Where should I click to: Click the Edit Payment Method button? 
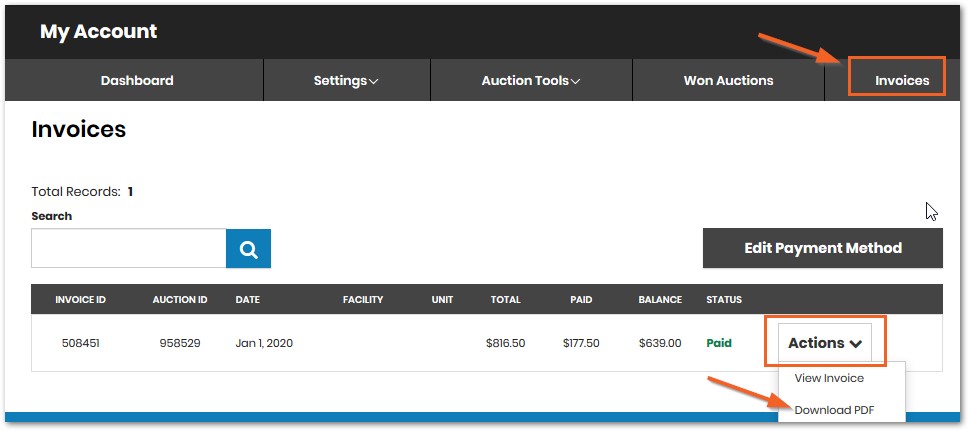pyautogui.click(x=823, y=248)
